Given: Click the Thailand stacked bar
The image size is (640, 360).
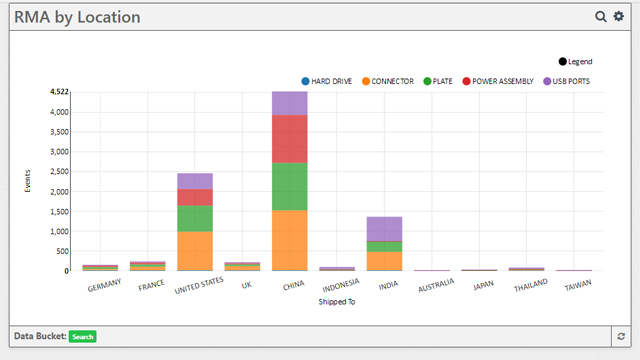Looking at the screenshot, I should [x=527, y=269].
